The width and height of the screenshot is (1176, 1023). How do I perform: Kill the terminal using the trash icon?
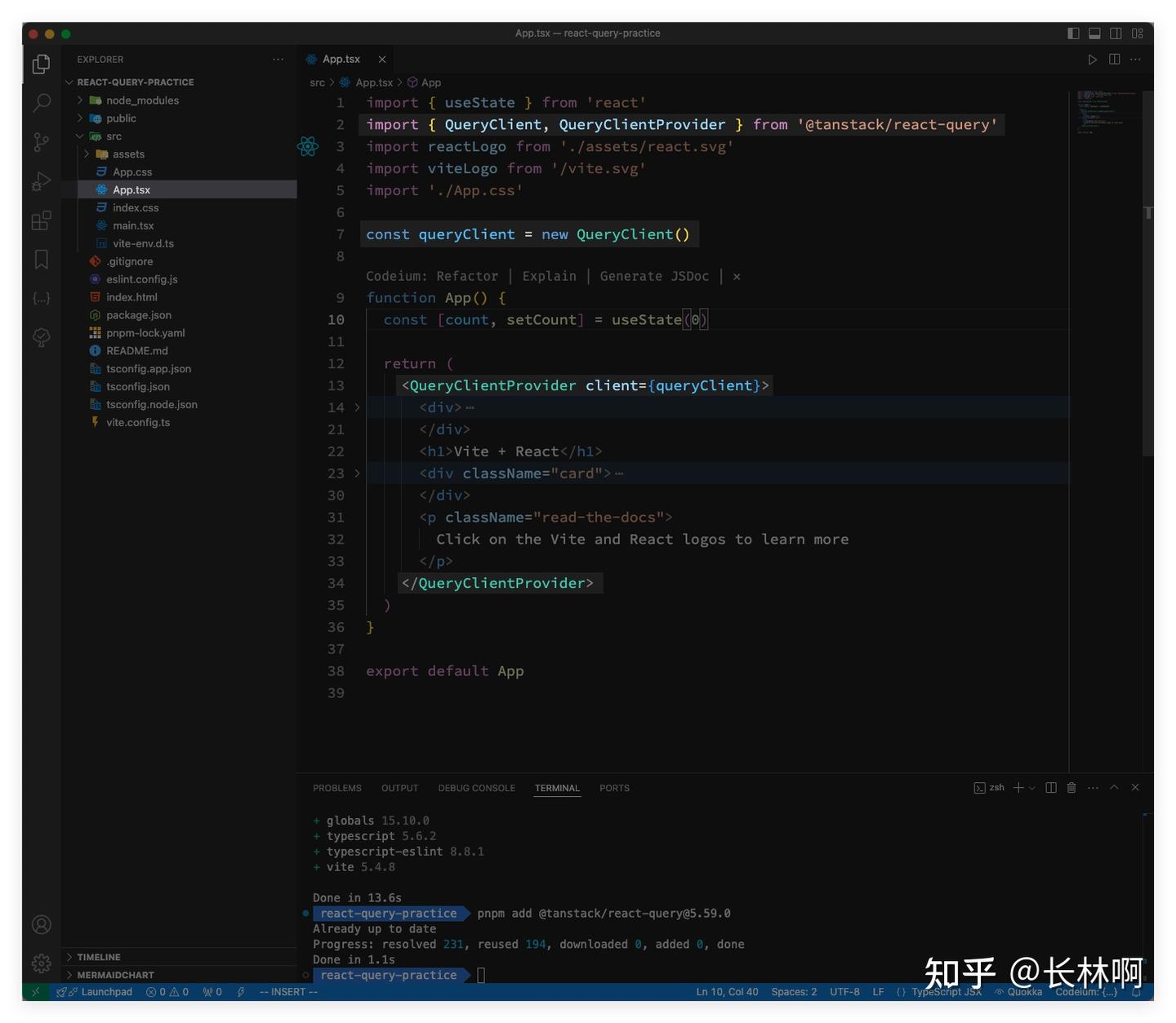click(1071, 788)
